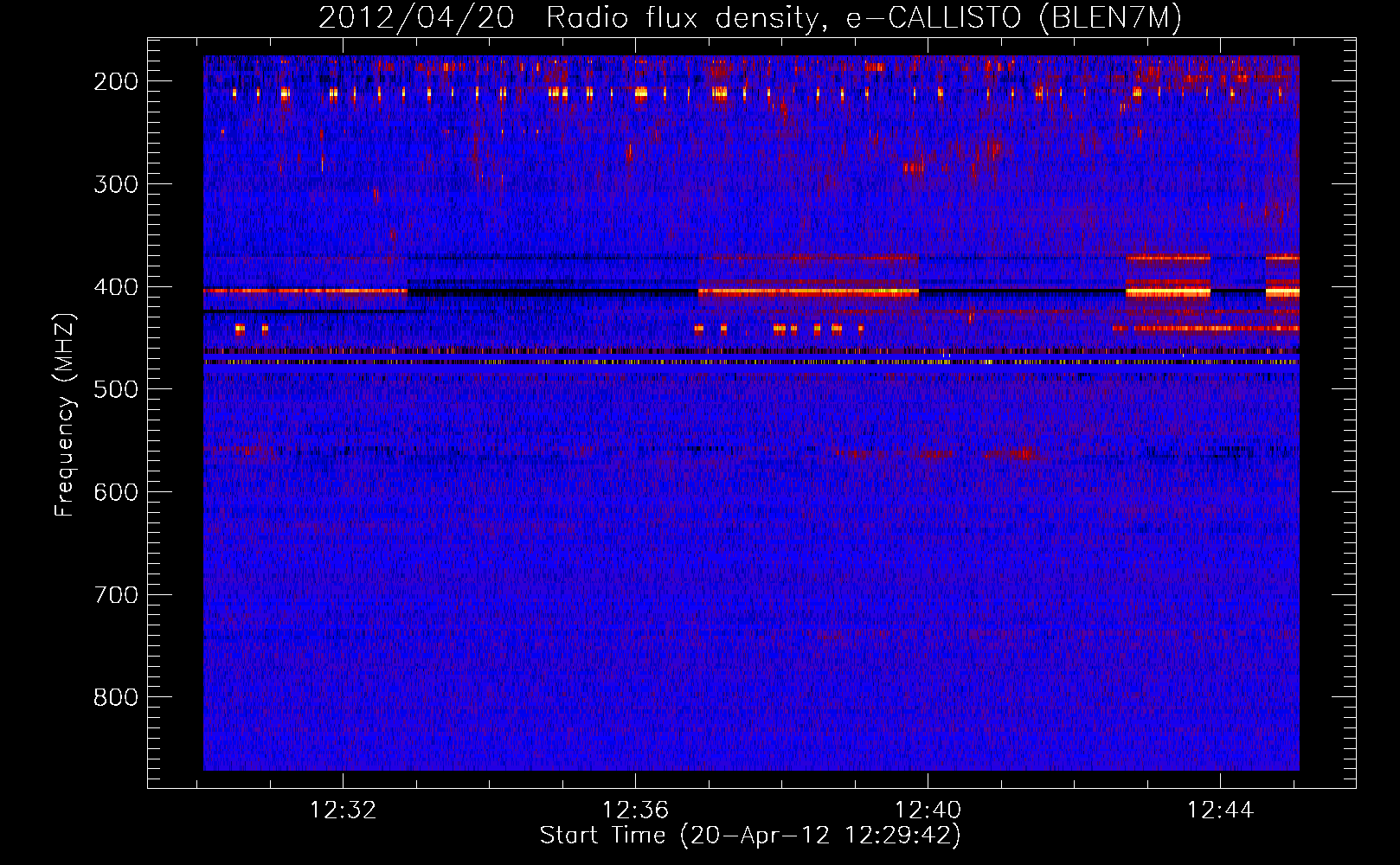Select the 500 frequency tick label
This screenshot has width=1400, height=865.
point(116,389)
